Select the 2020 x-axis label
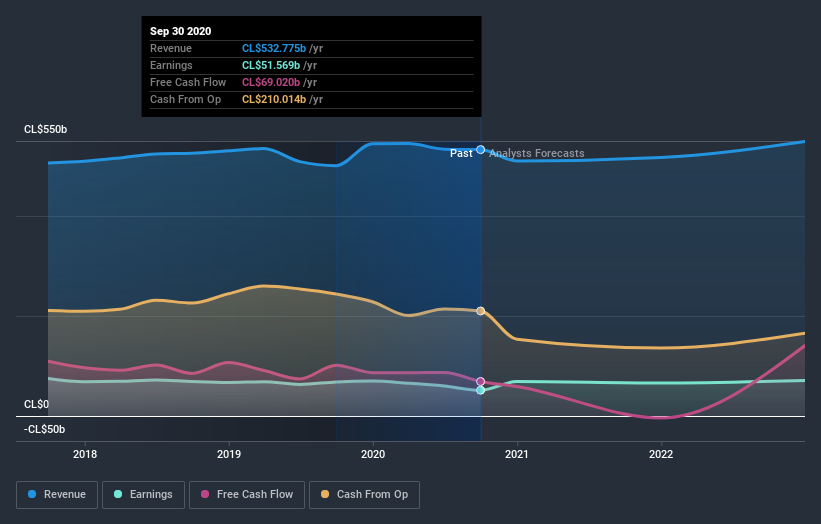821x524 pixels. click(373, 454)
